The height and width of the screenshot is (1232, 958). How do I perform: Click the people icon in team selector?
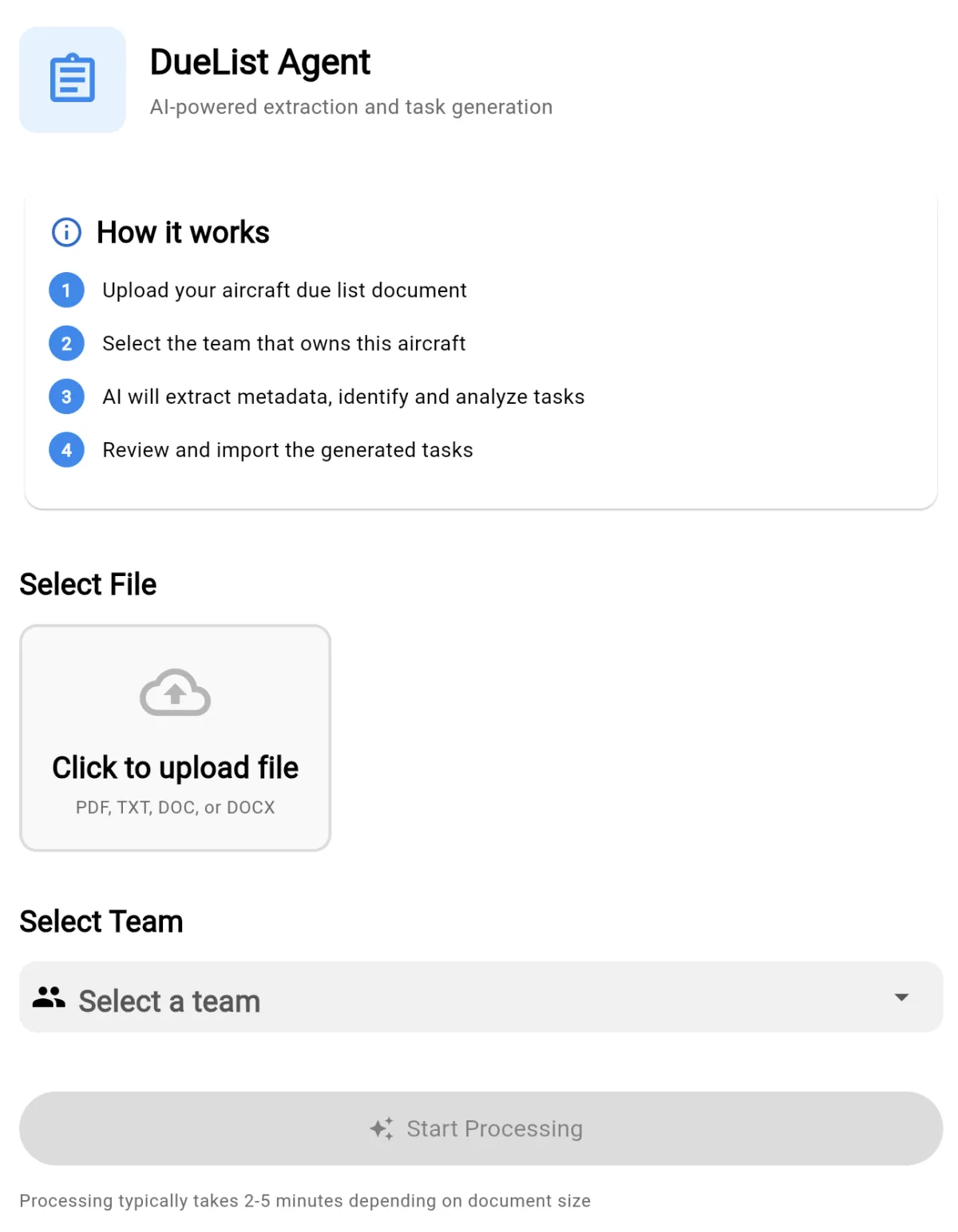click(49, 997)
